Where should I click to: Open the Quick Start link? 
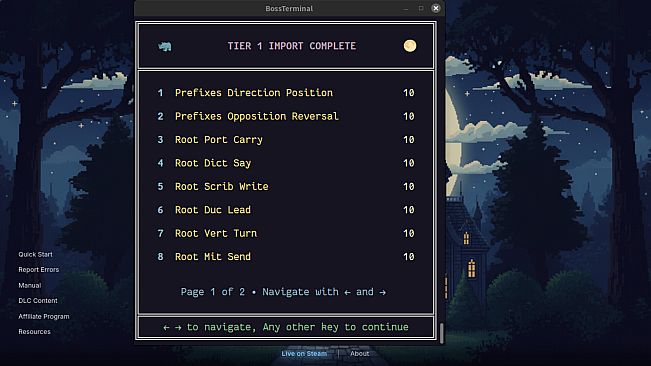(x=35, y=254)
